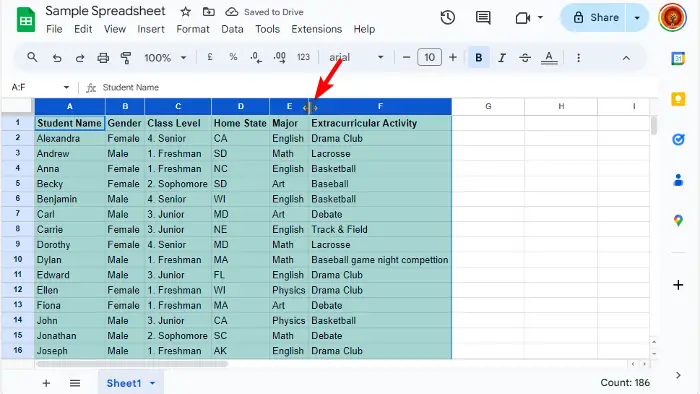
Task: Open the Tools menu
Action: pyautogui.click(x=267, y=29)
